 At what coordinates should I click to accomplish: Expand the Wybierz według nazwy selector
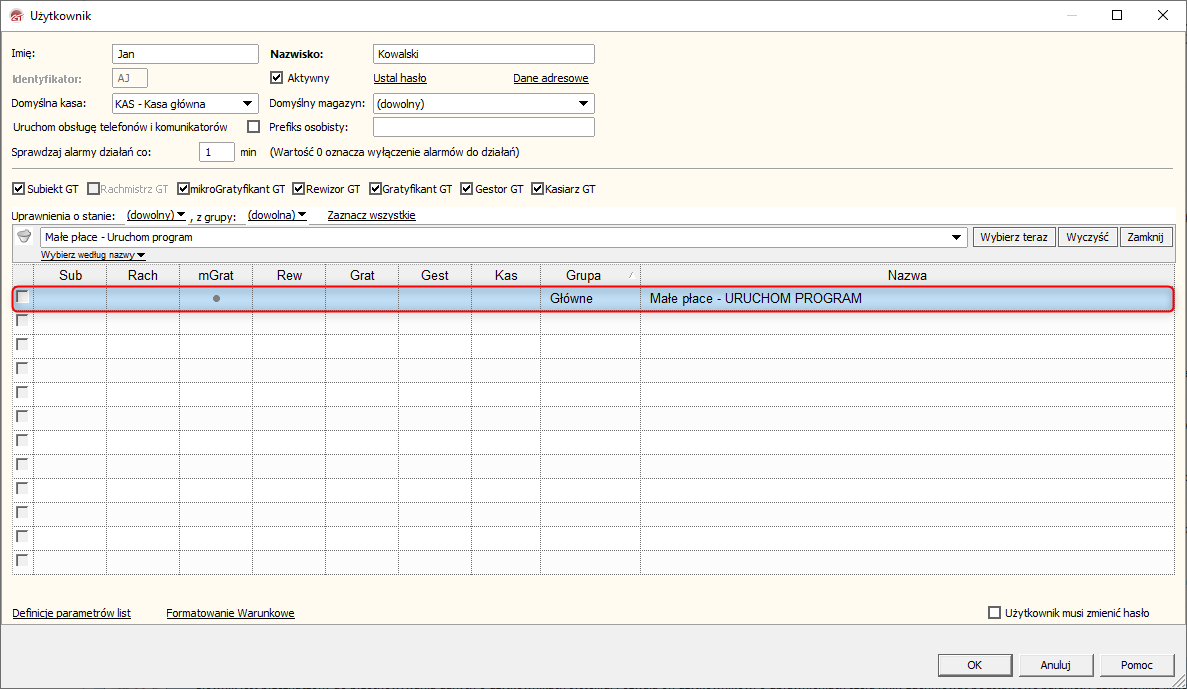coord(93,255)
